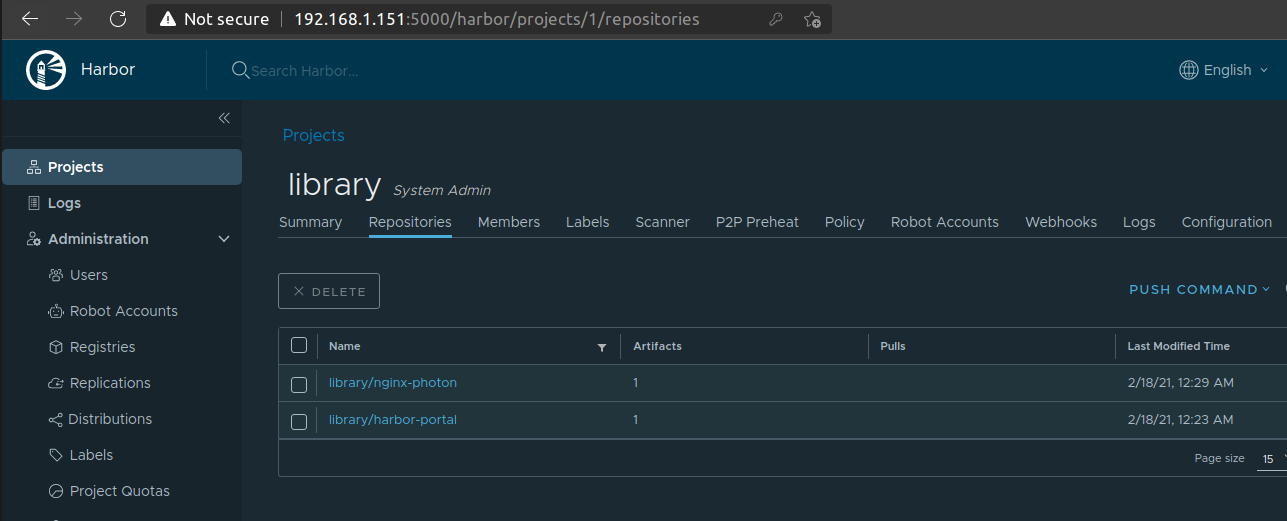Focus the Search Harbor input field
The width and height of the screenshot is (1287, 521).
[305, 71]
